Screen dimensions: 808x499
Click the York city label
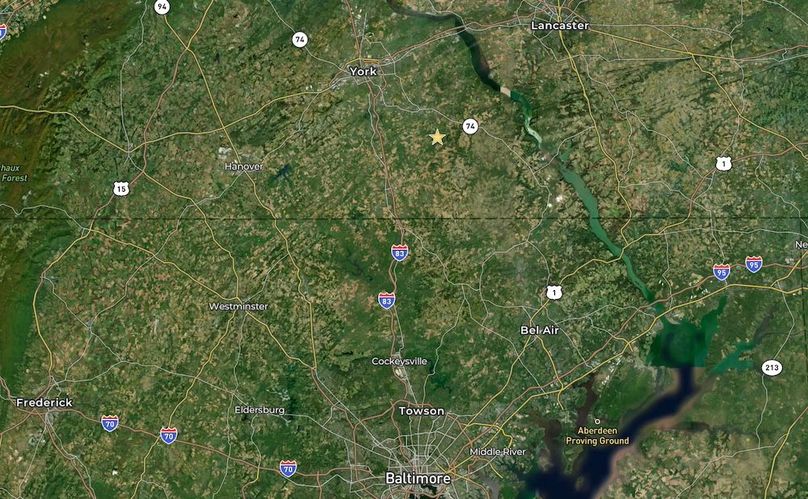click(x=363, y=71)
